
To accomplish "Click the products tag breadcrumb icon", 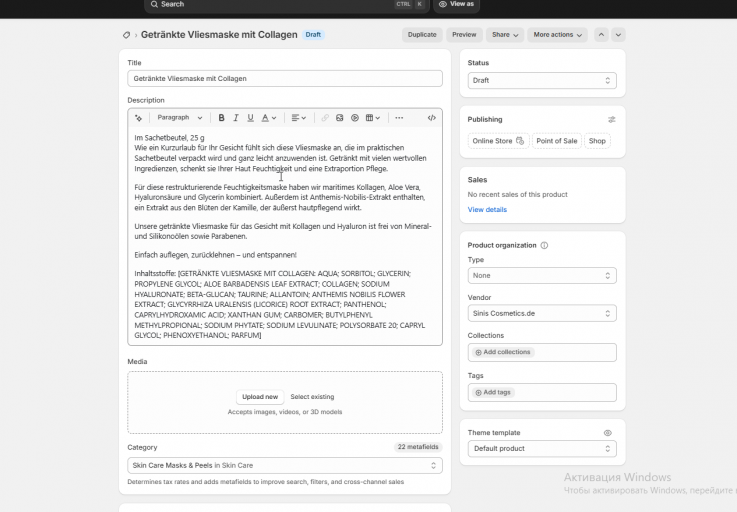I will click(126, 35).
